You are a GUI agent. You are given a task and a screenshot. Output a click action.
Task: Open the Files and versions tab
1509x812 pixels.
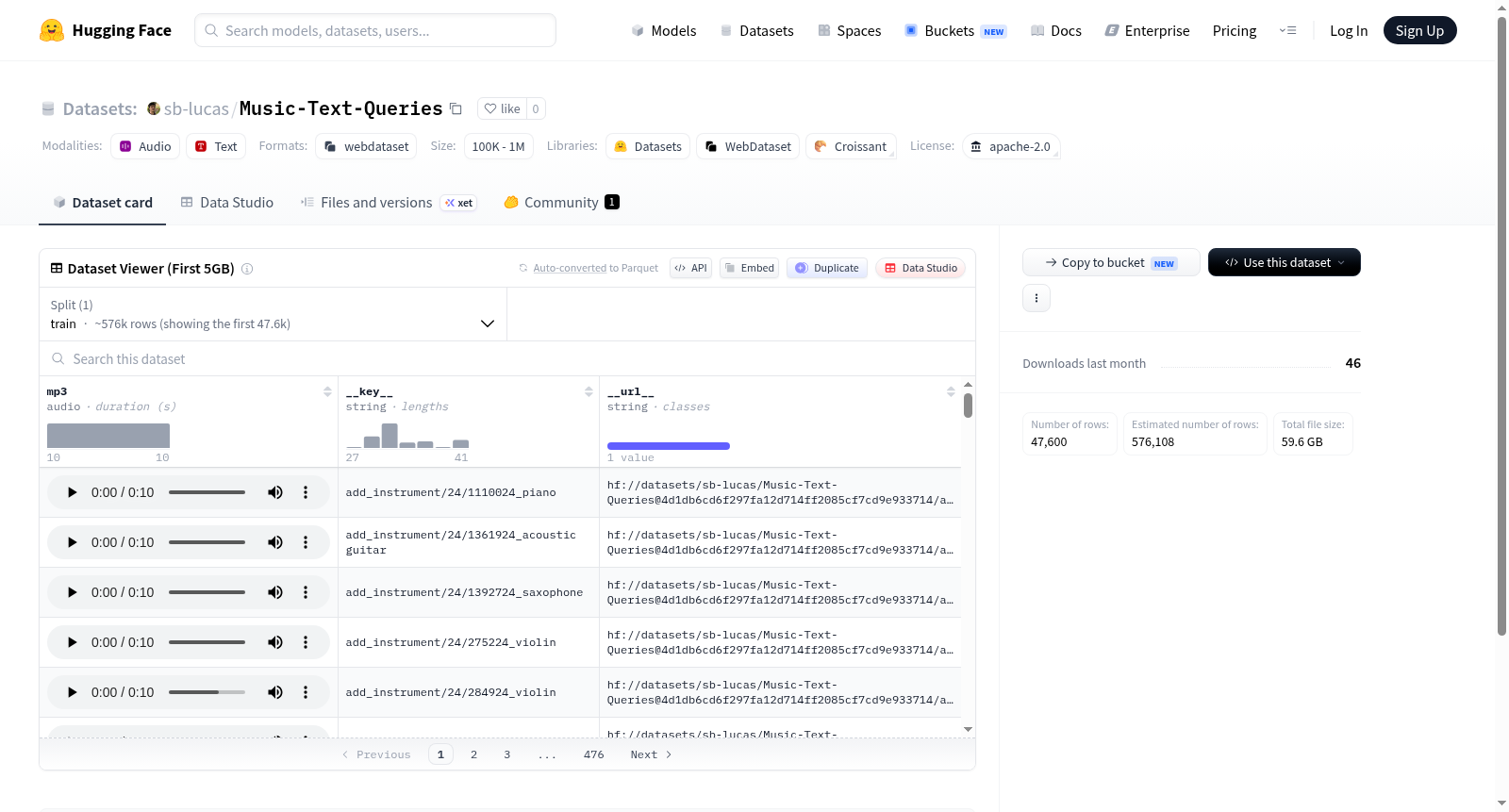coord(388,202)
